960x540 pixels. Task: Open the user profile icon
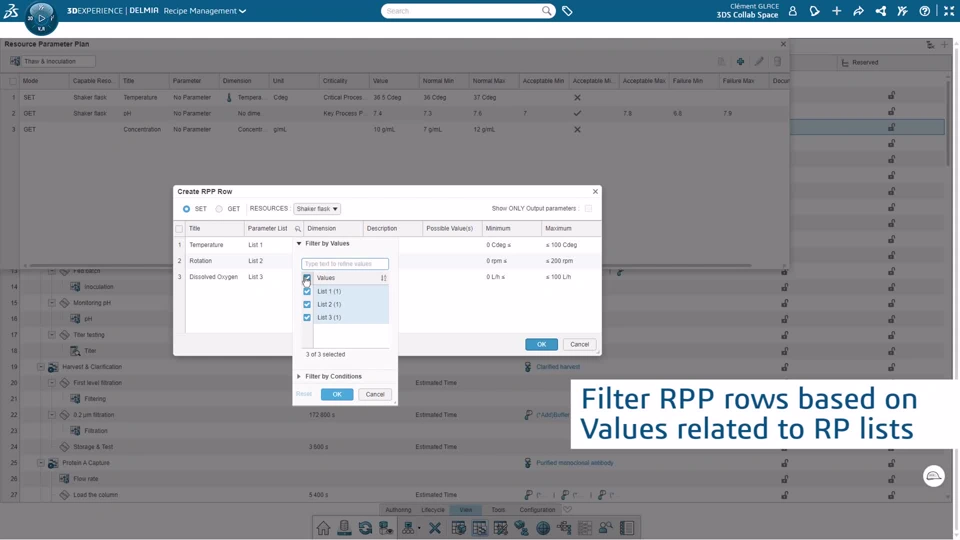point(792,11)
